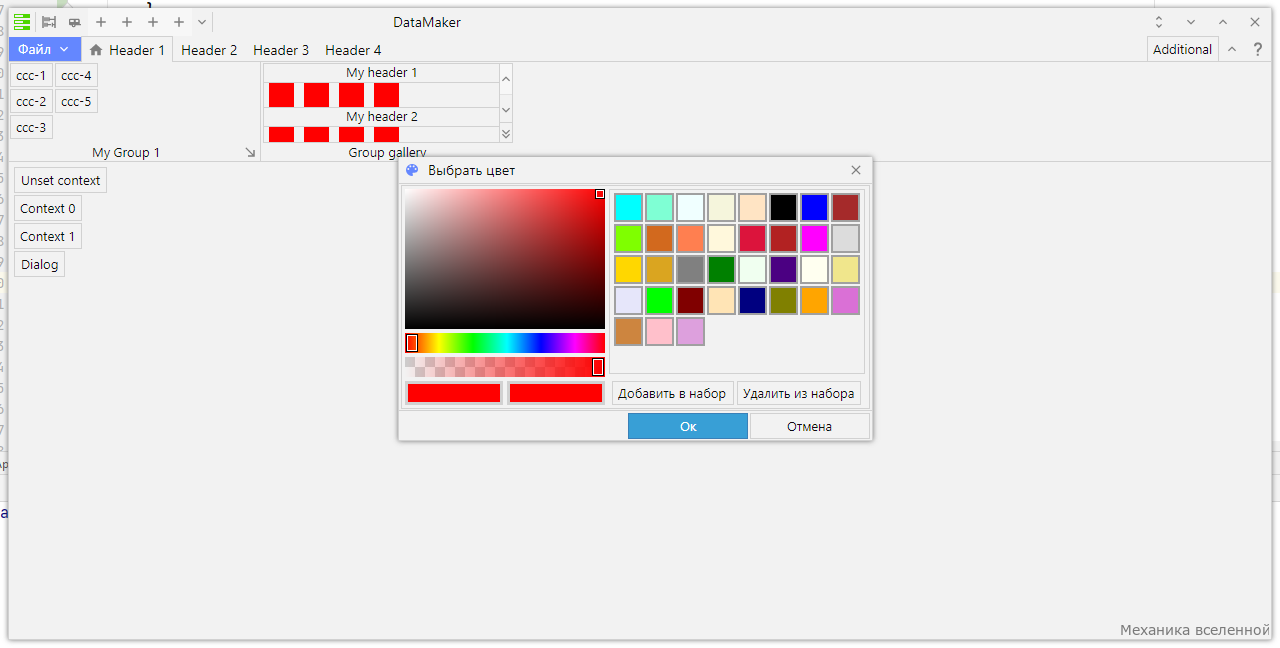Image resolution: width=1280 pixels, height=648 pixels.
Task: Open help via the question mark icon
Action: point(1258,49)
